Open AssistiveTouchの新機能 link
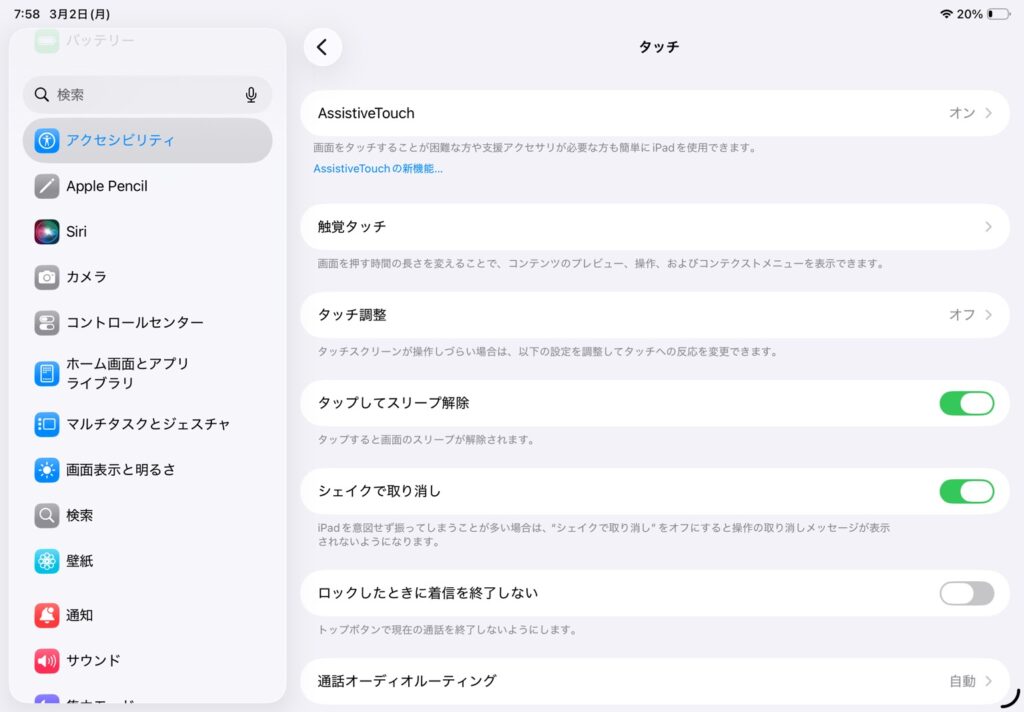Viewport: 1024px width, 712px height. tap(378, 169)
